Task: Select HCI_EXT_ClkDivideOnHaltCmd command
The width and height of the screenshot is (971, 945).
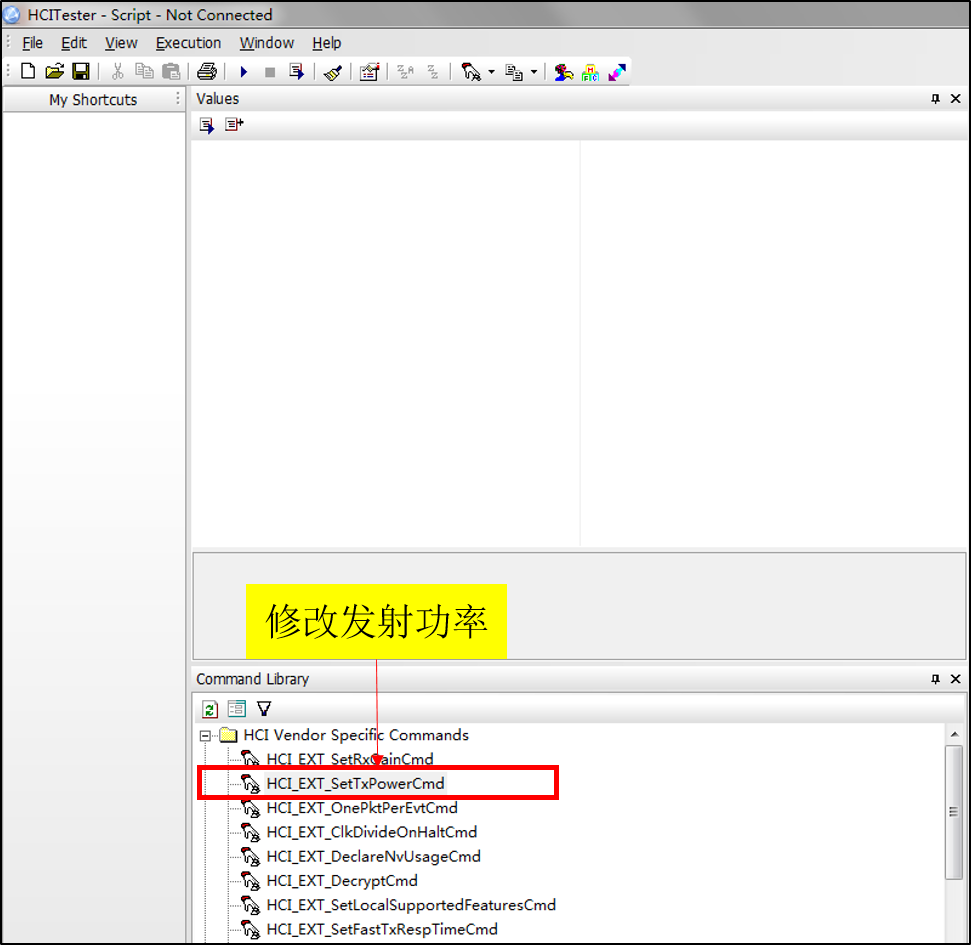Action: pos(372,832)
